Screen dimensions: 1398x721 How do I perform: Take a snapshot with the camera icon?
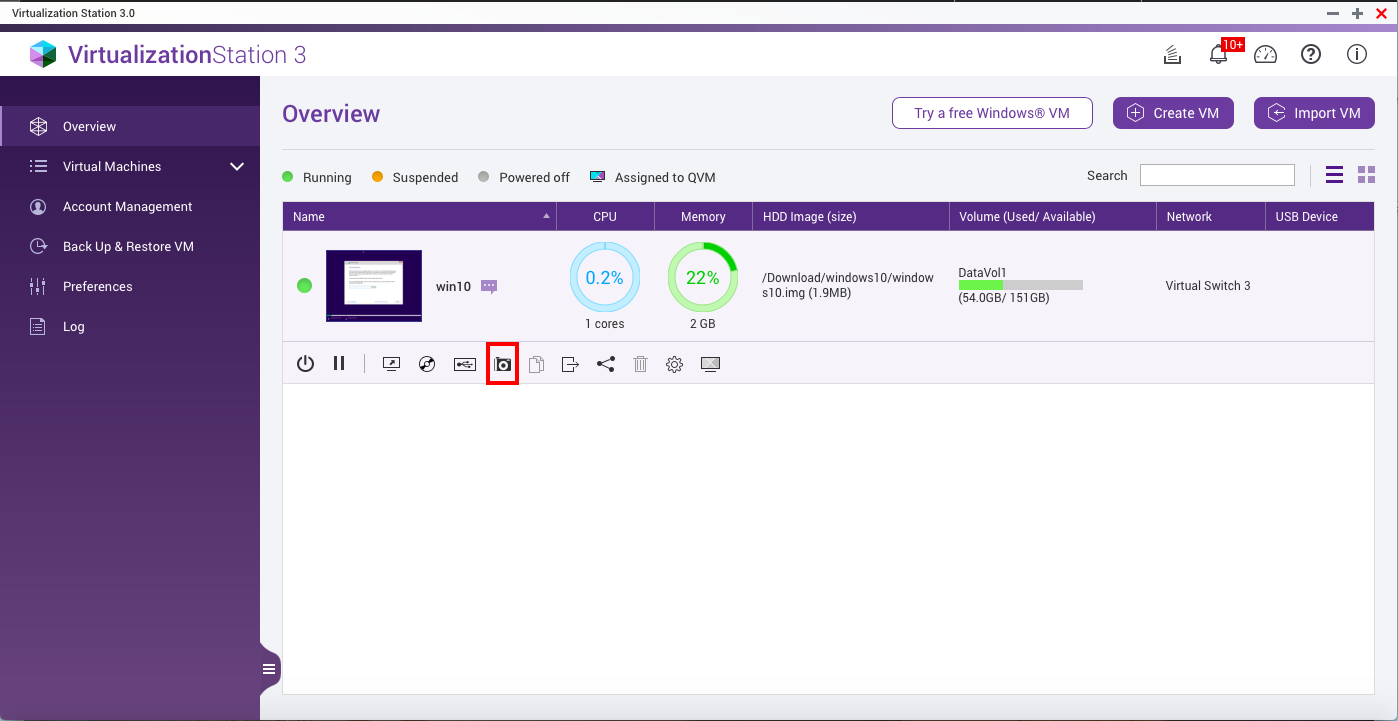point(502,364)
